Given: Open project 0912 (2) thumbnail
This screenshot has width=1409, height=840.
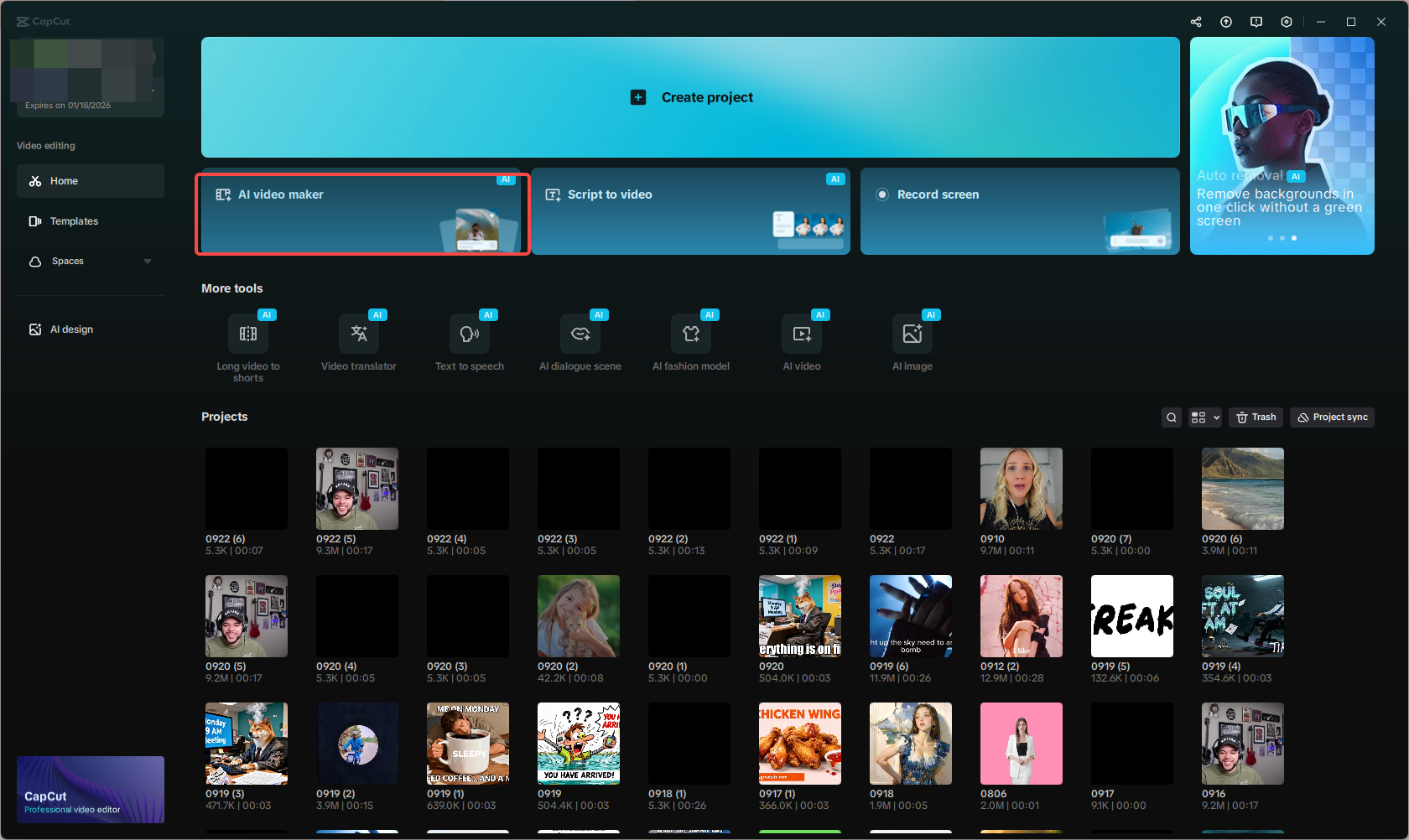Looking at the screenshot, I should tap(1022, 616).
